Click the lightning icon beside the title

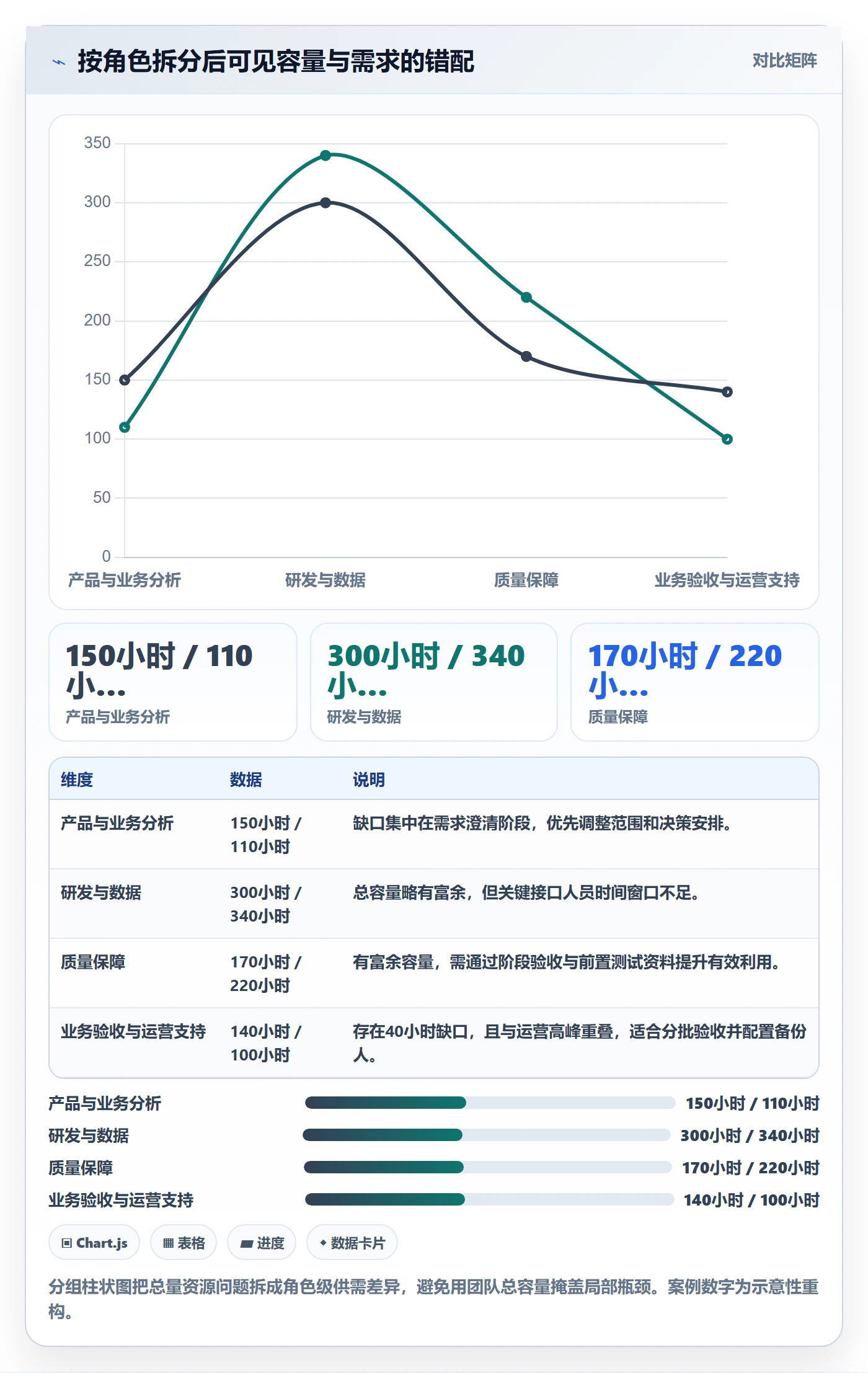[x=59, y=62]
